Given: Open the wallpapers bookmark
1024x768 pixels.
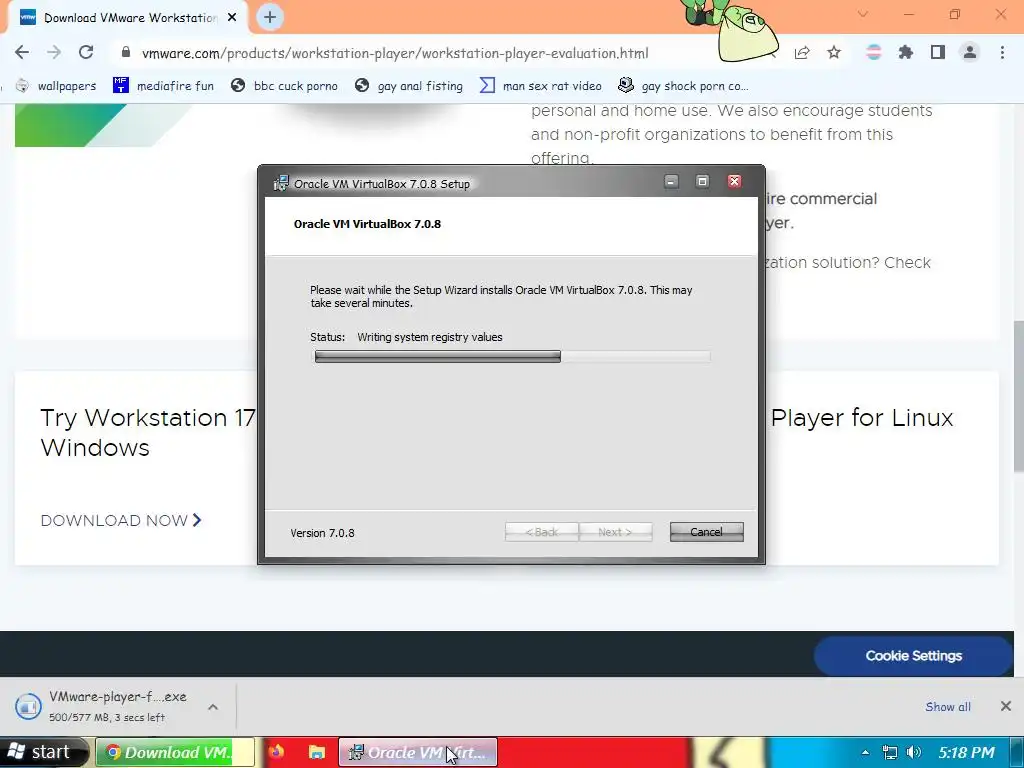Looking at the screenshot, I should 56,86.
